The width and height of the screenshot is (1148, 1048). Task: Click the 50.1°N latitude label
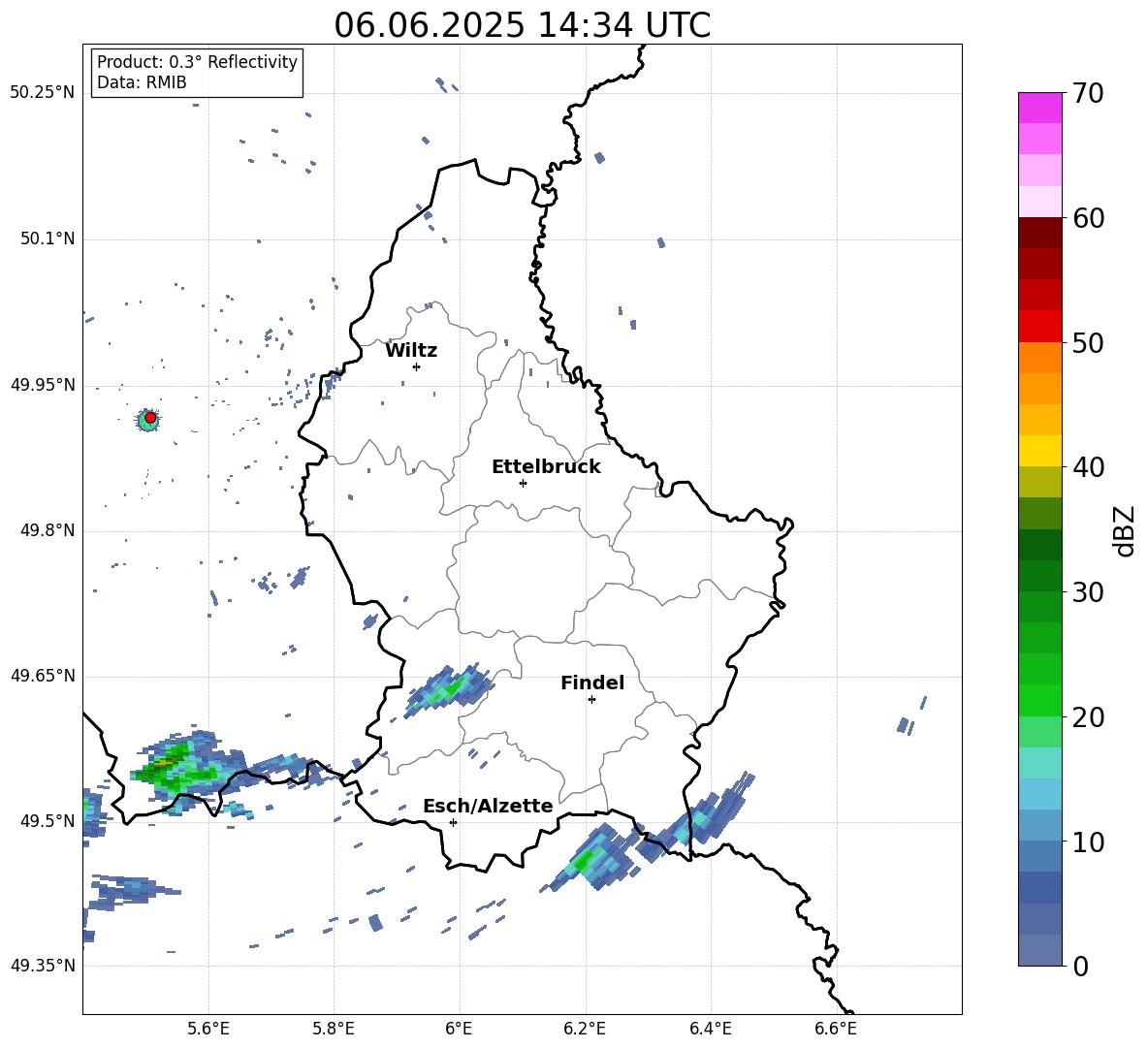coord(48,238)
